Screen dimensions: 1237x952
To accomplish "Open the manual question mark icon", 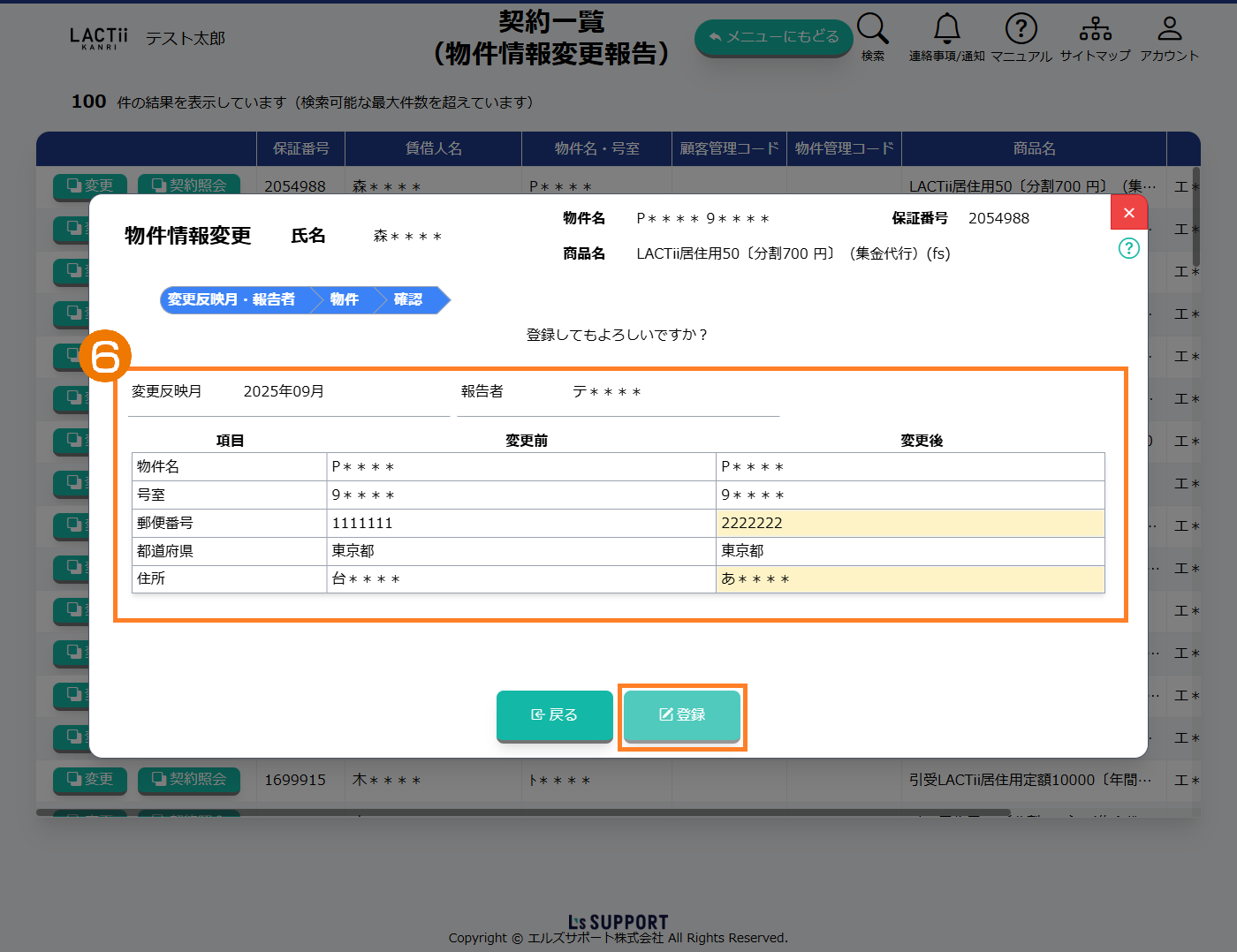I will pos(1021,29).
